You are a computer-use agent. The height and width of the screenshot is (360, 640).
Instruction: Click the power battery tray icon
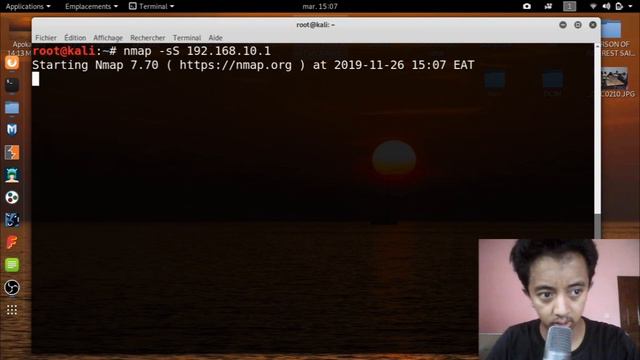point(619,6)
